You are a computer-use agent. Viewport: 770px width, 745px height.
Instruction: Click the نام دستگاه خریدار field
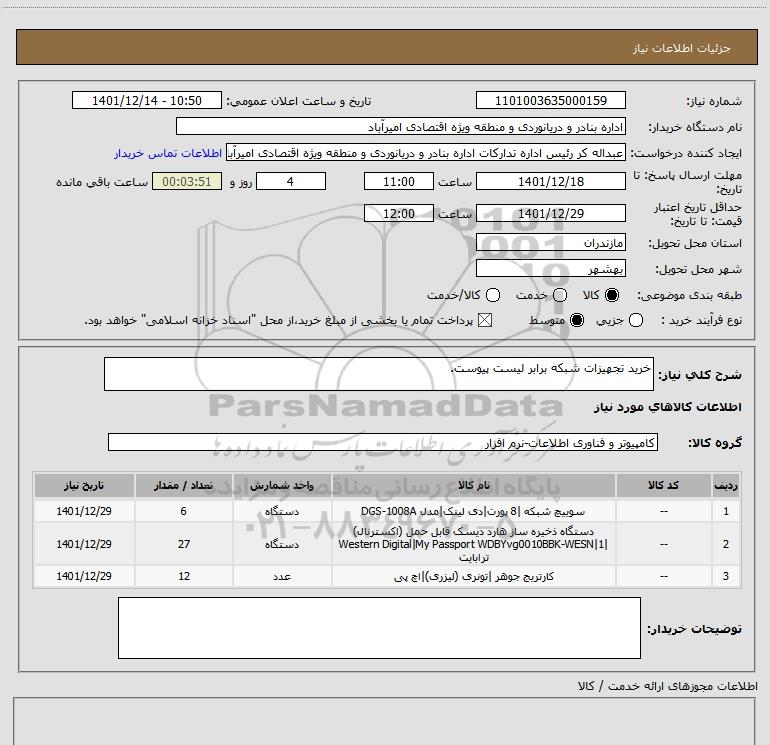pyautogui.click(x=401, y=127)
